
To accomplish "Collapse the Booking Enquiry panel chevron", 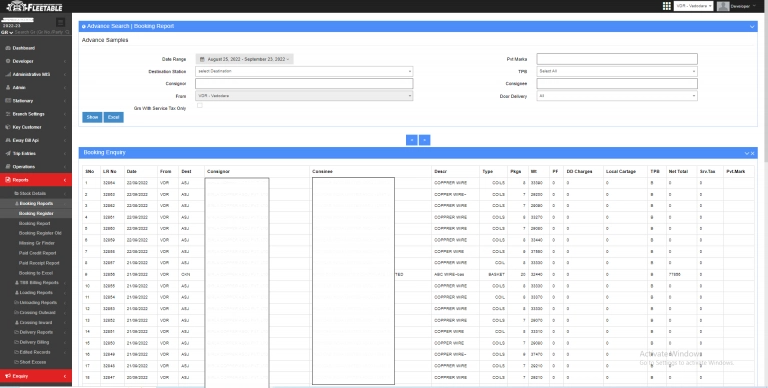I will (x=747, y=153).
